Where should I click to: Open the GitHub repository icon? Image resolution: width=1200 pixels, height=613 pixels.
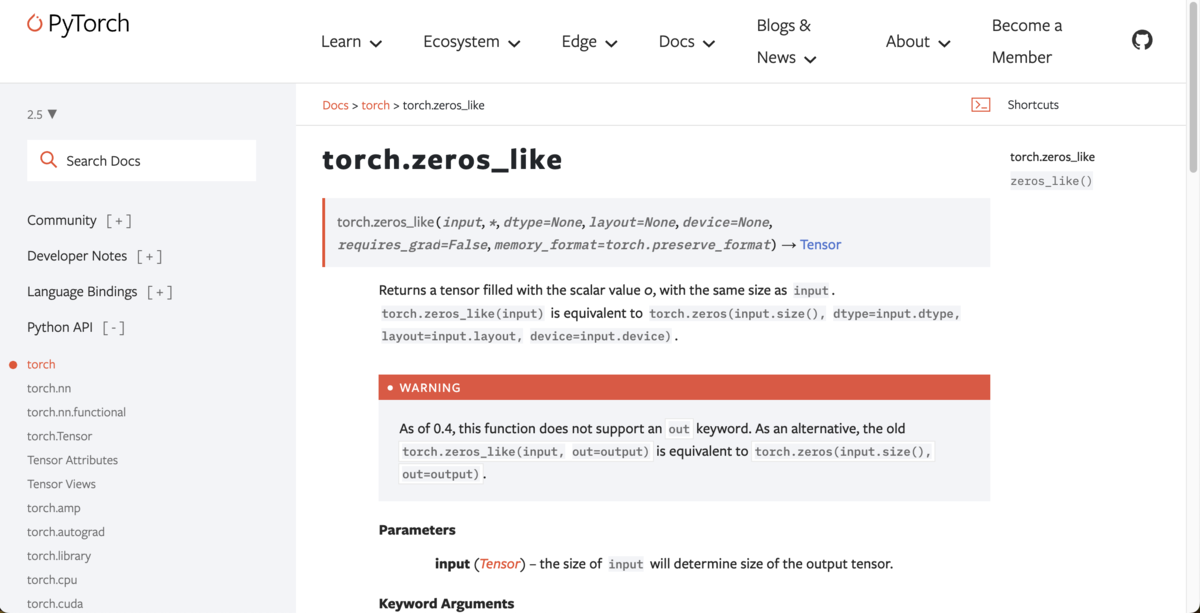pos(1142,39)
